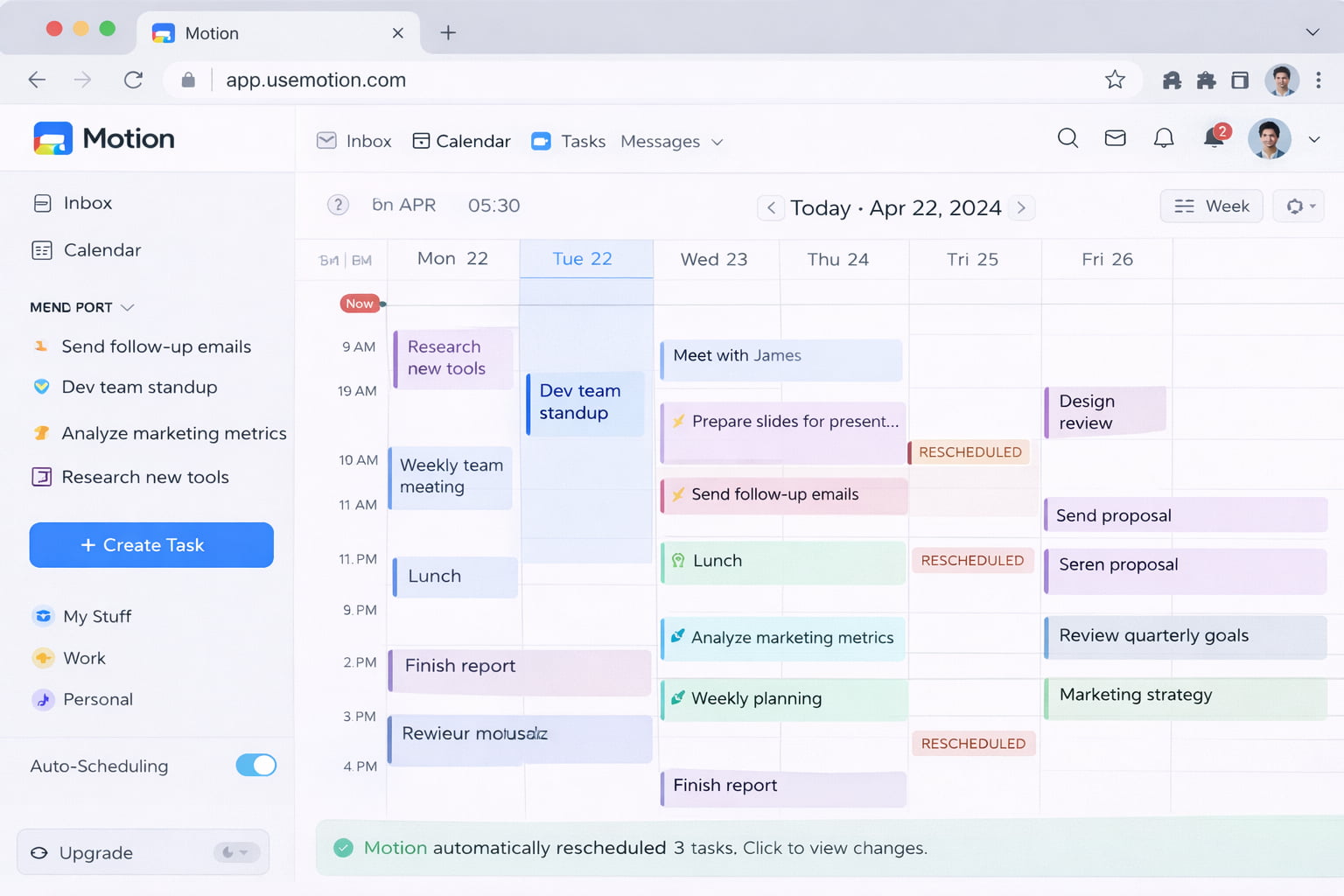Toggle the dark mode switch beside Upgrade
The width and height of the screenshot is (1344, 896).
(235, 852)
